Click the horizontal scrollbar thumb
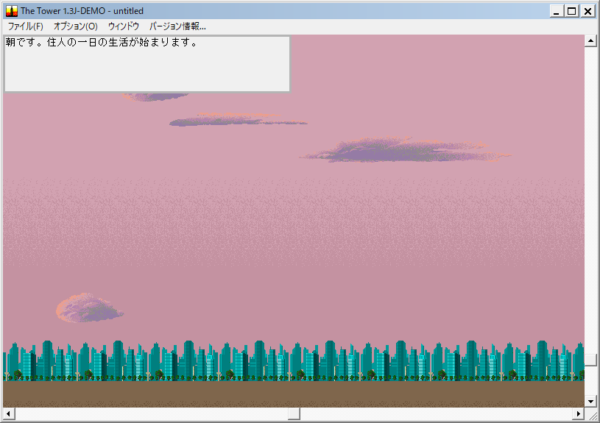600x423 pixels. click(x=293, y=413)
